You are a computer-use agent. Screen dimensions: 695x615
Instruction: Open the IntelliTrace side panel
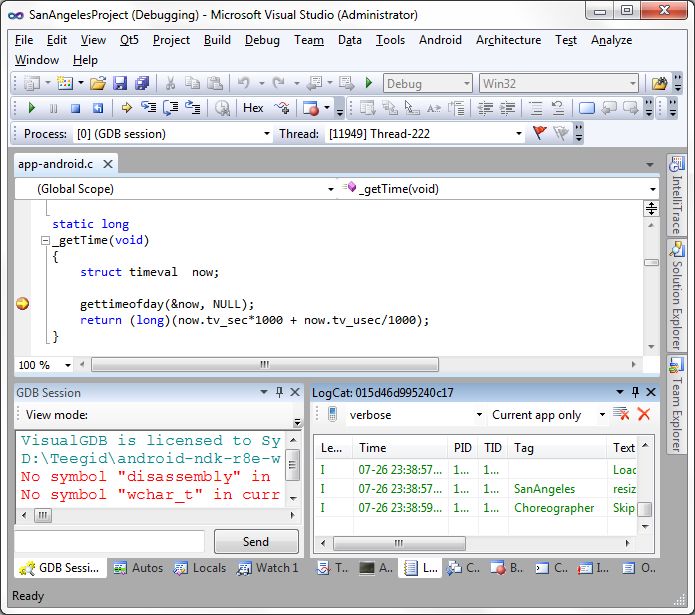tap(676, 195)
